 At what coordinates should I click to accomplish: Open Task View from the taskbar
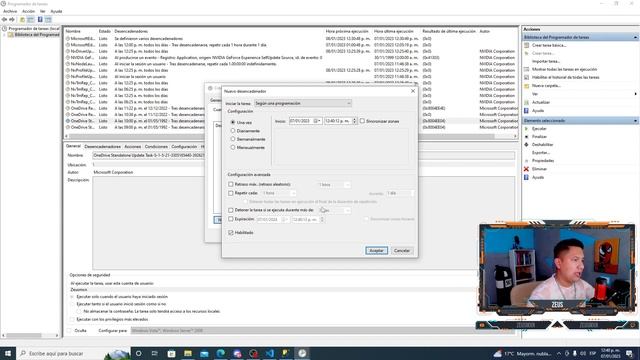pos(155,353)
